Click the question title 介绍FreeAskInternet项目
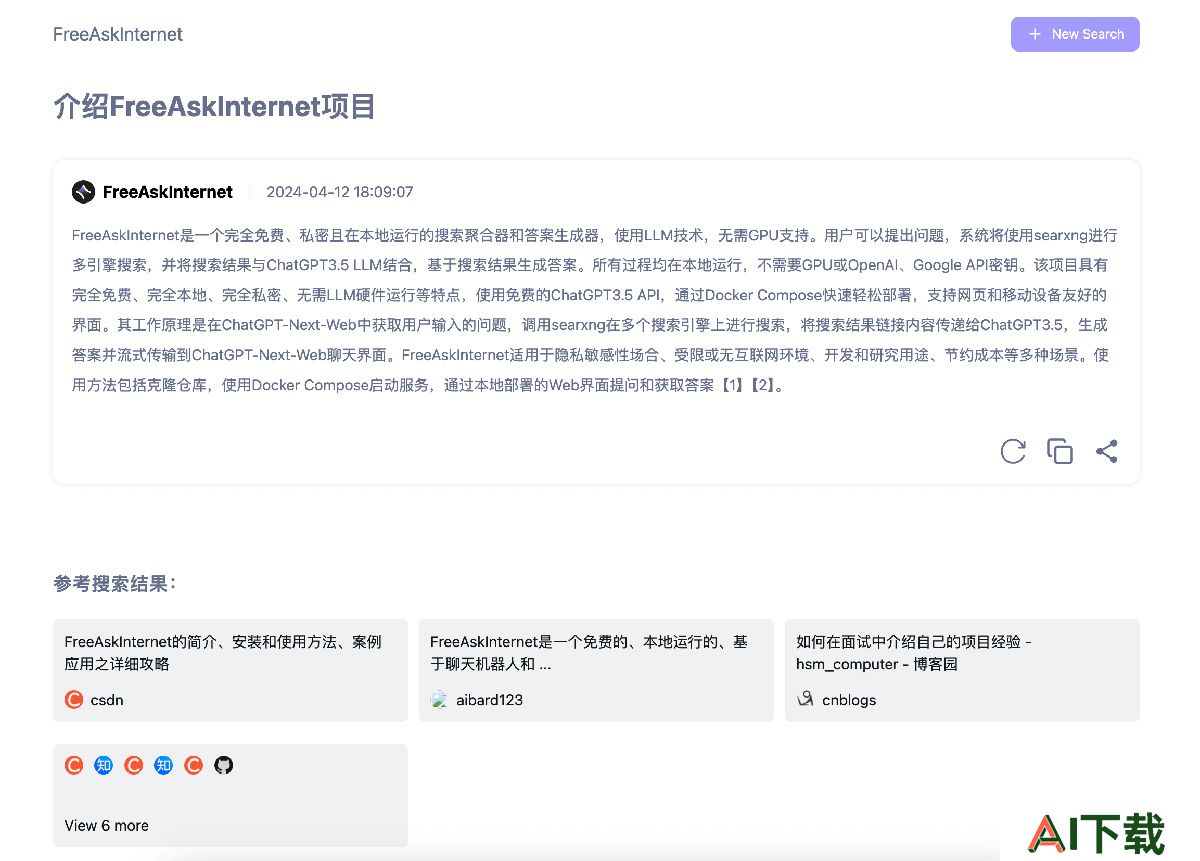Viewport: 1200px width, 861px height. pos(214,106)
